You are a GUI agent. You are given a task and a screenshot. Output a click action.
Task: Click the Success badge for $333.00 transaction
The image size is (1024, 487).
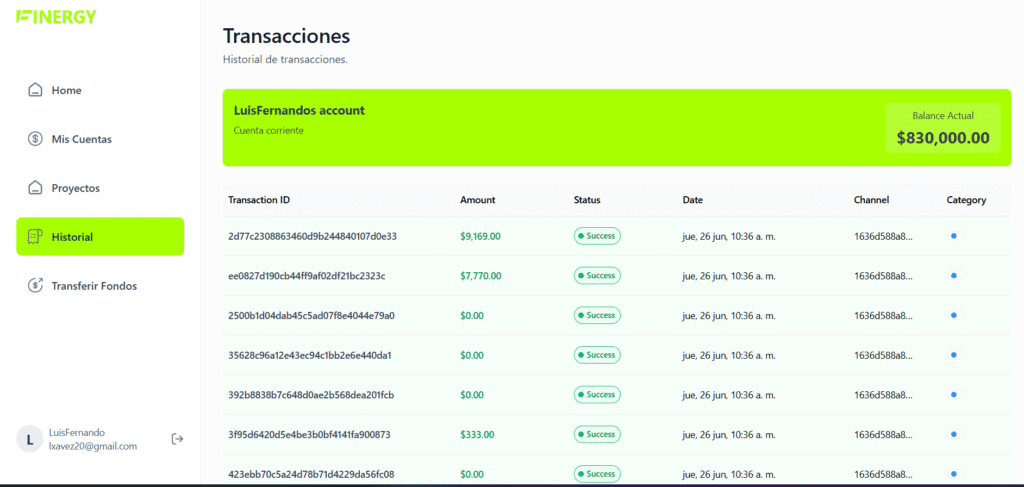597,434
